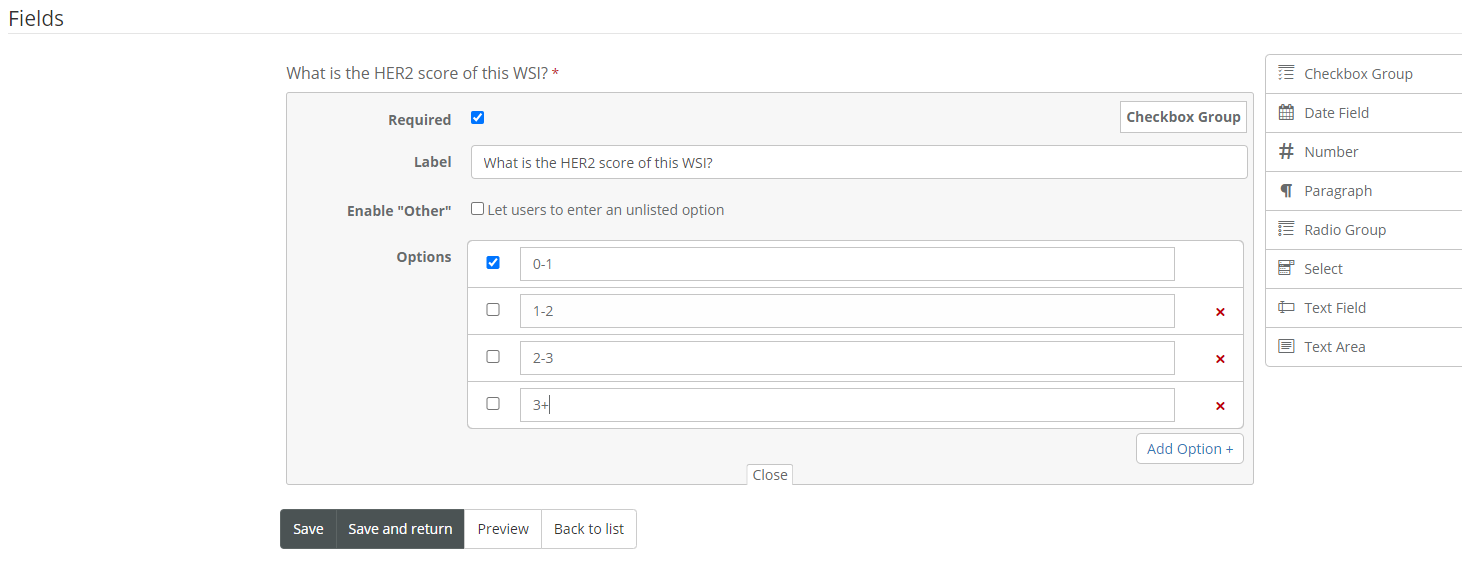Screen dimensions: 1462x568
Task: Tick the checkbox beside the 2-3 option
Action: [x=493, y=357]
